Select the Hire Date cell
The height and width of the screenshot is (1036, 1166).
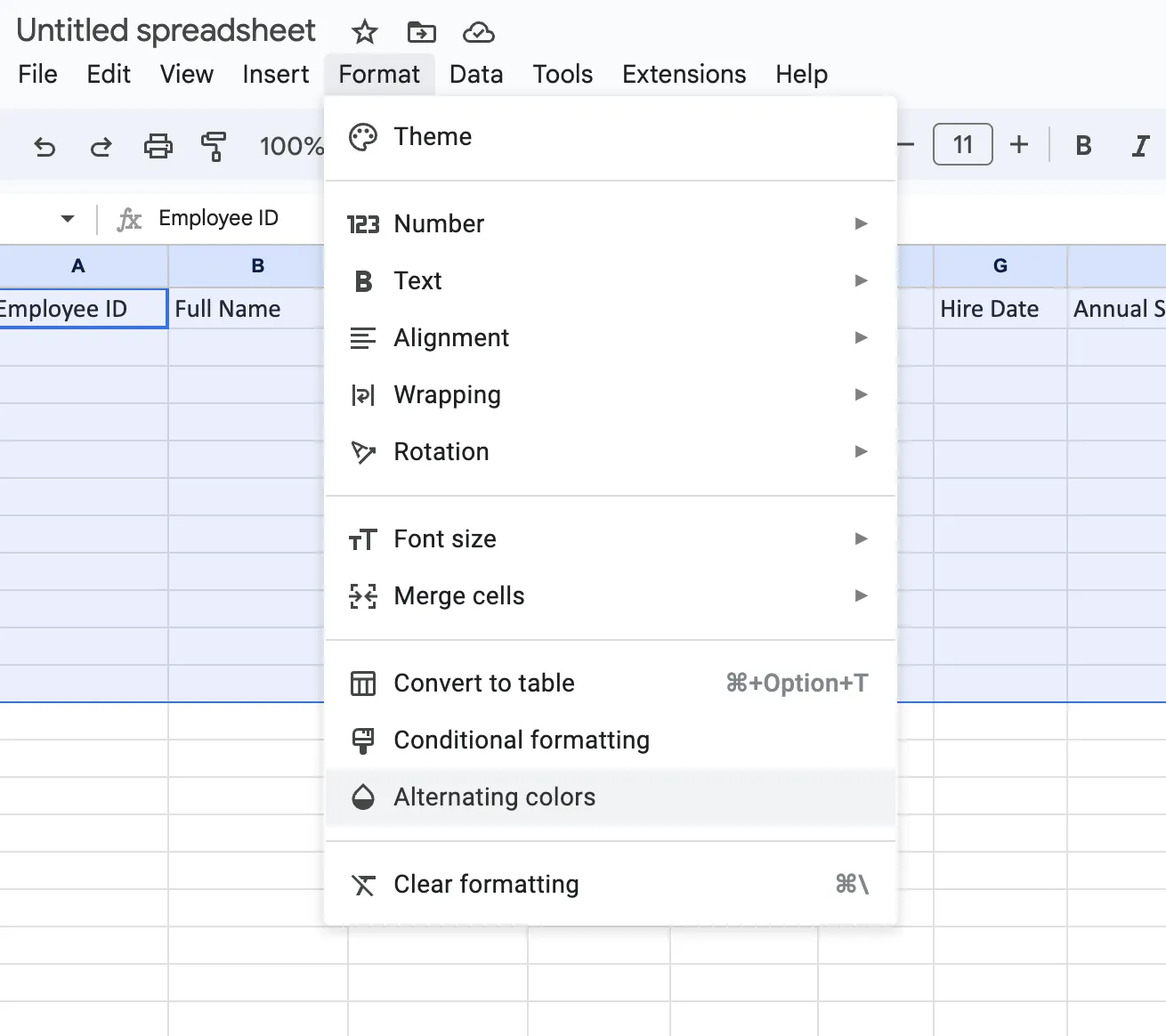coord(1000,309)
